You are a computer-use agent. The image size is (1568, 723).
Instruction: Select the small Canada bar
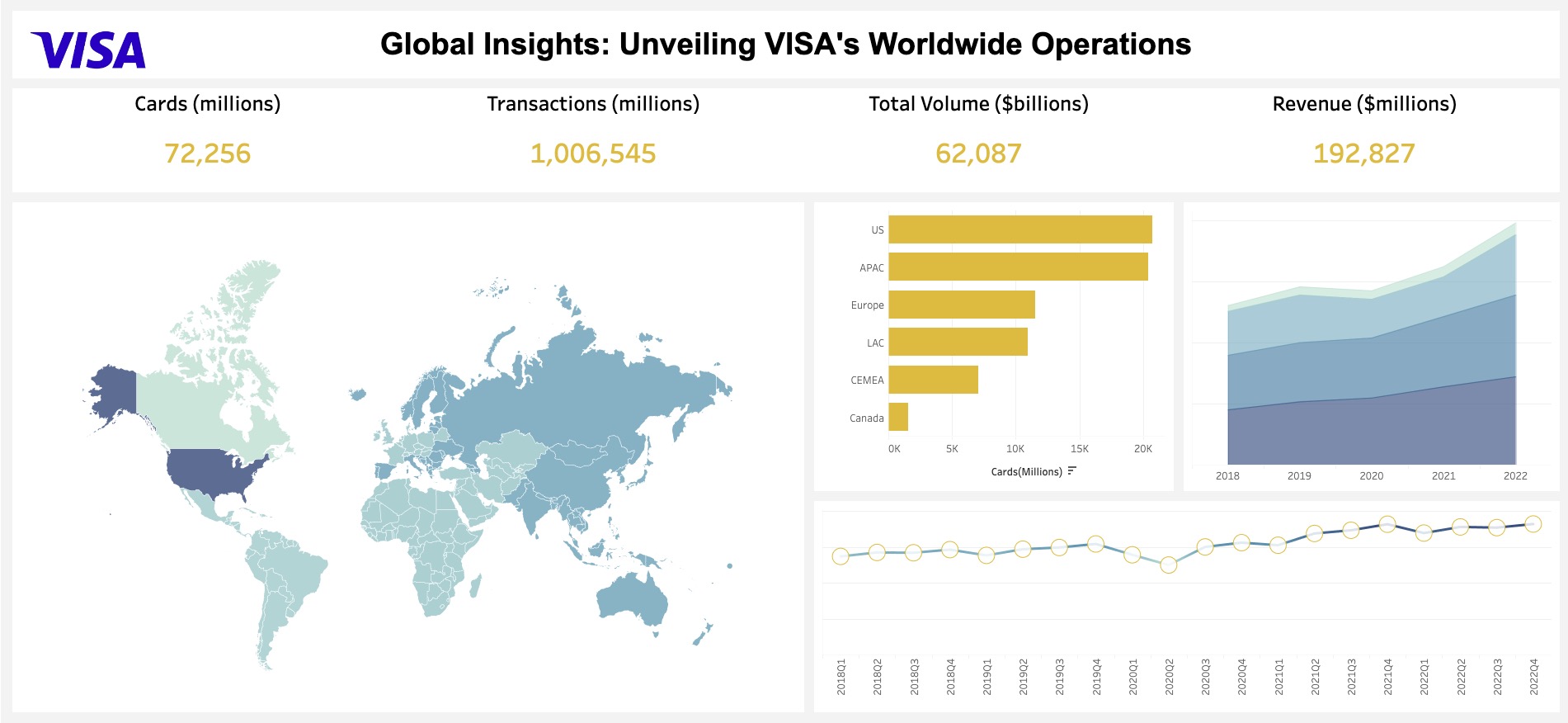pyautogui.click(x=898, y=417)
